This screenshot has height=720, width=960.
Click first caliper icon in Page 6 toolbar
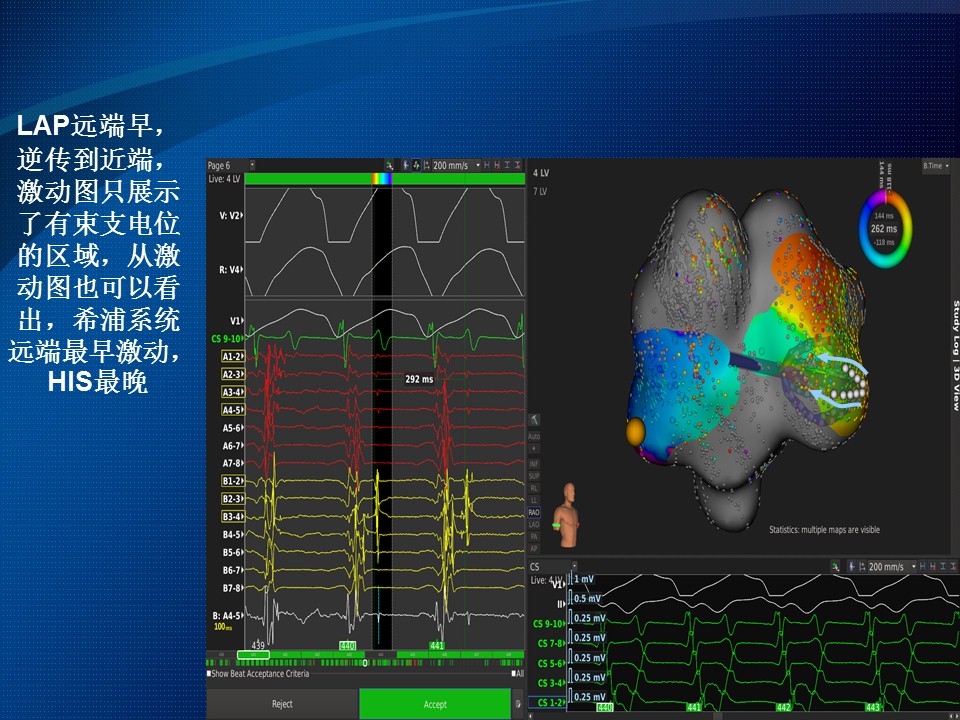pyautogui.click(x=487, y=165)
